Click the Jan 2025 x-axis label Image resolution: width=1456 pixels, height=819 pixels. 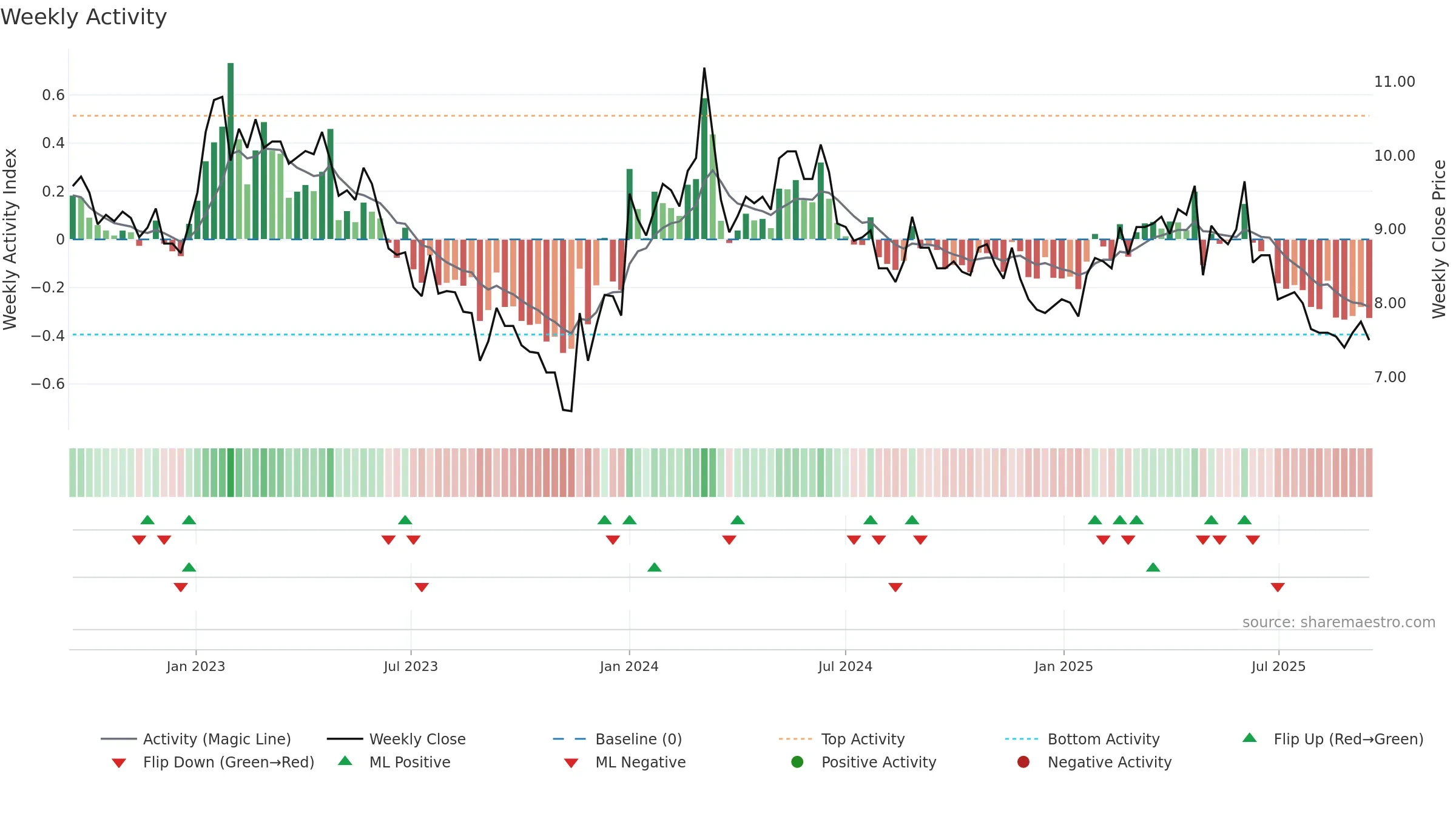[x=1063, y=666]
